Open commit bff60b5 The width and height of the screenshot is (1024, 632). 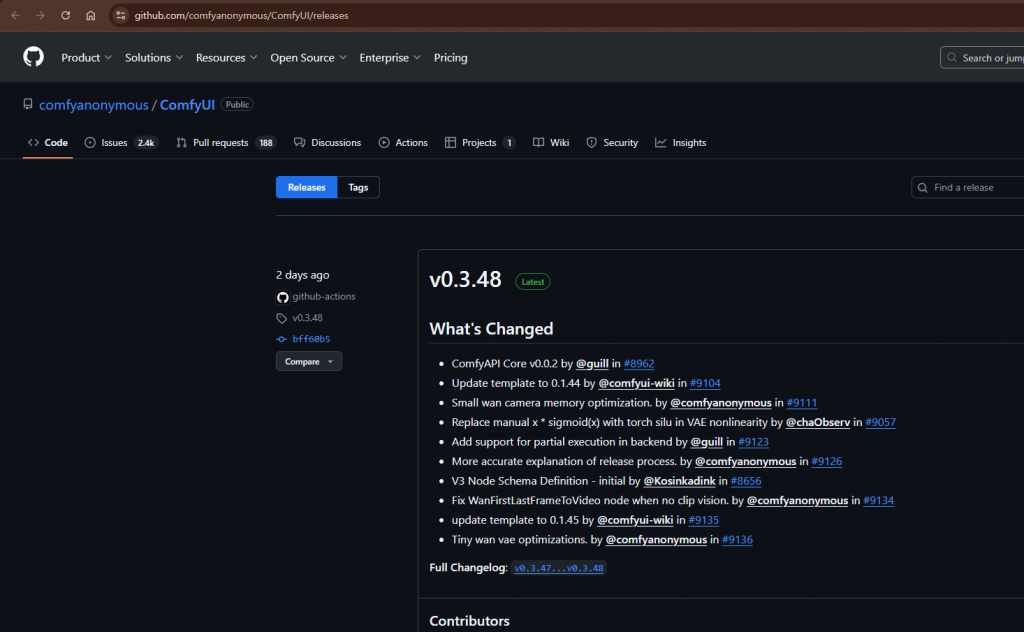(311, 339)
